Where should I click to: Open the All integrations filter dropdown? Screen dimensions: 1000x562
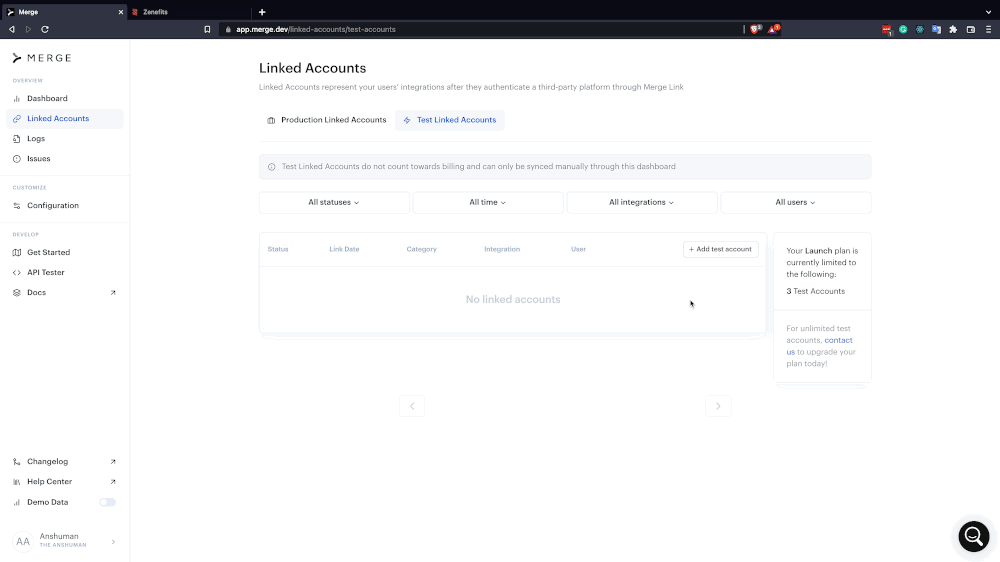642,202
